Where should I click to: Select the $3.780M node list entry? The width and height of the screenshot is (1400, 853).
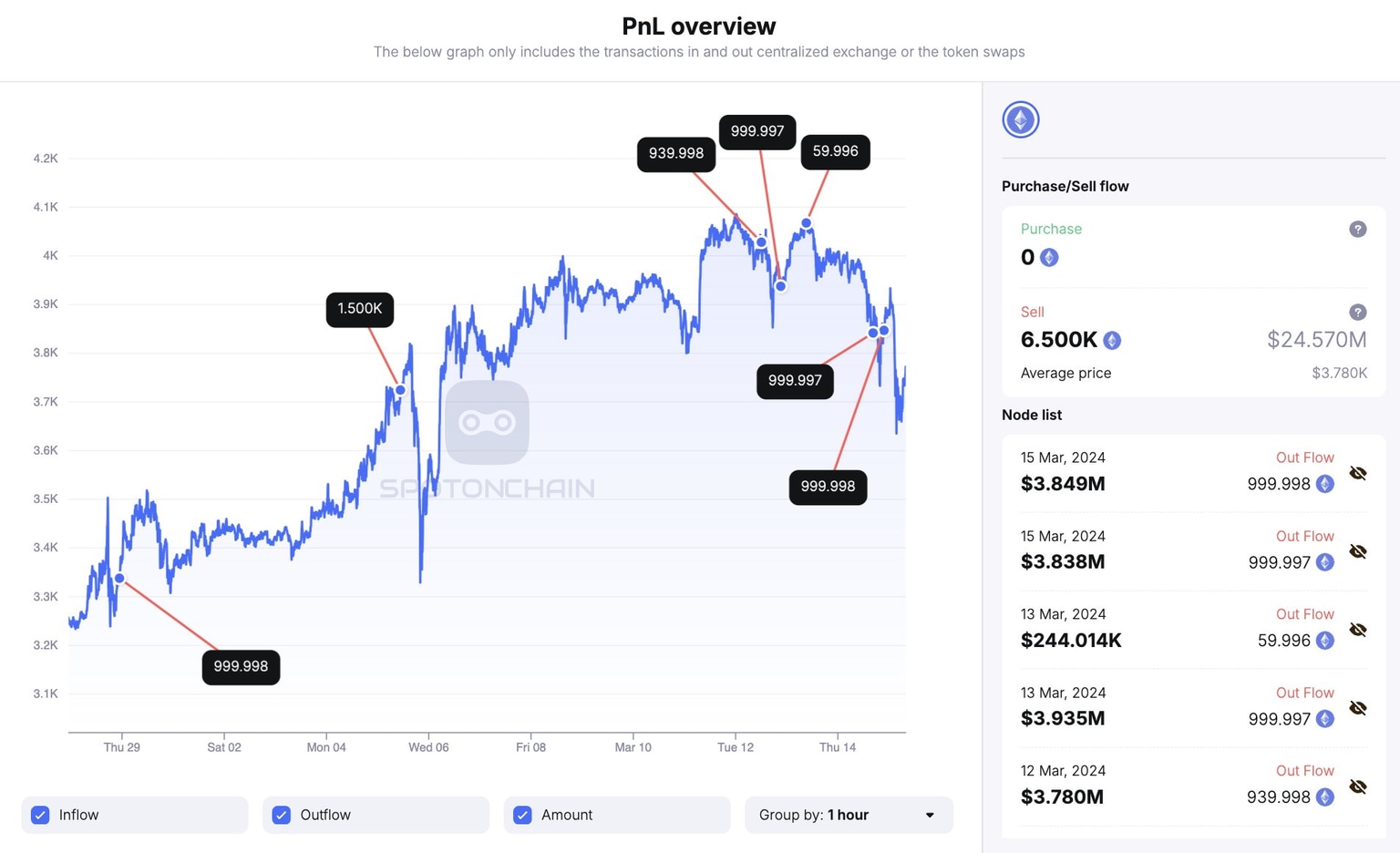pyautogui.click(x=1063, y=796)
